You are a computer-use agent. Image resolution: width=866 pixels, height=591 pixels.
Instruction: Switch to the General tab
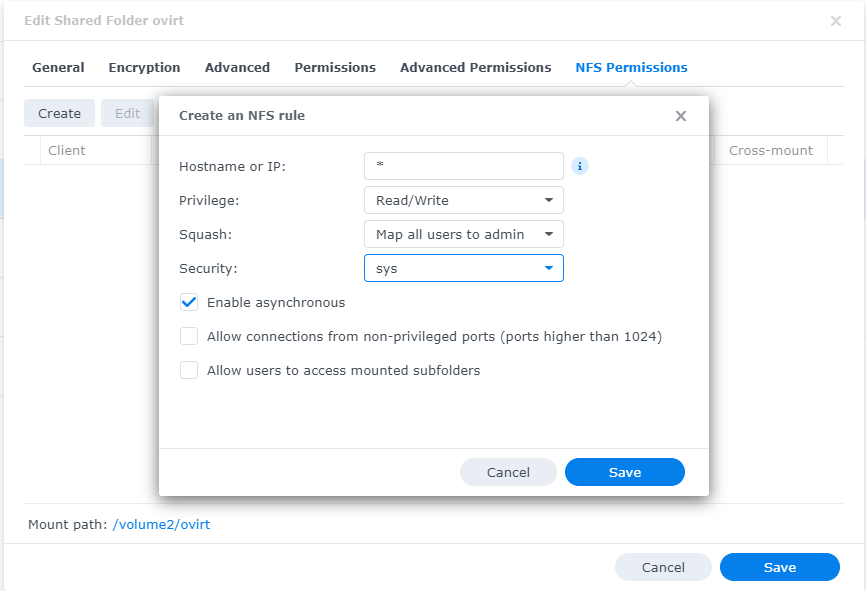click(58, 68)
